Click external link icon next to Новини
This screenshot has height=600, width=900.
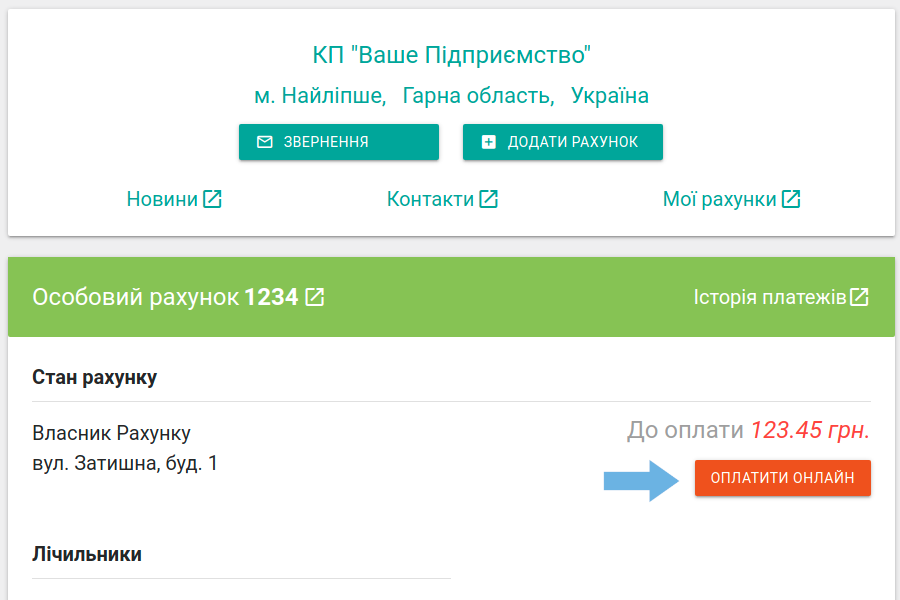pyautogui.click(x=212, y=199)
